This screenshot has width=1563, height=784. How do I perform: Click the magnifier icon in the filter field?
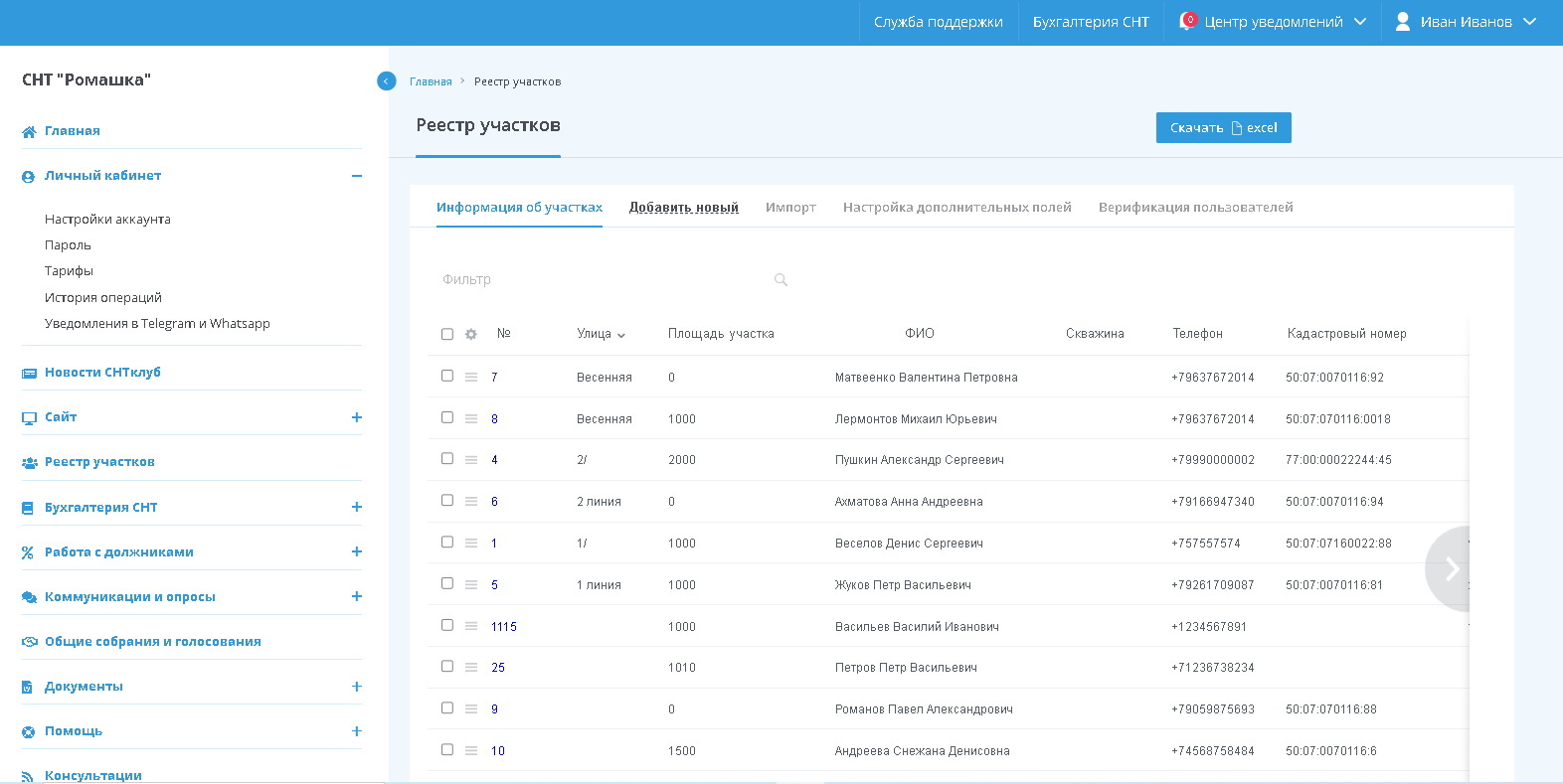tap(781, 280)
